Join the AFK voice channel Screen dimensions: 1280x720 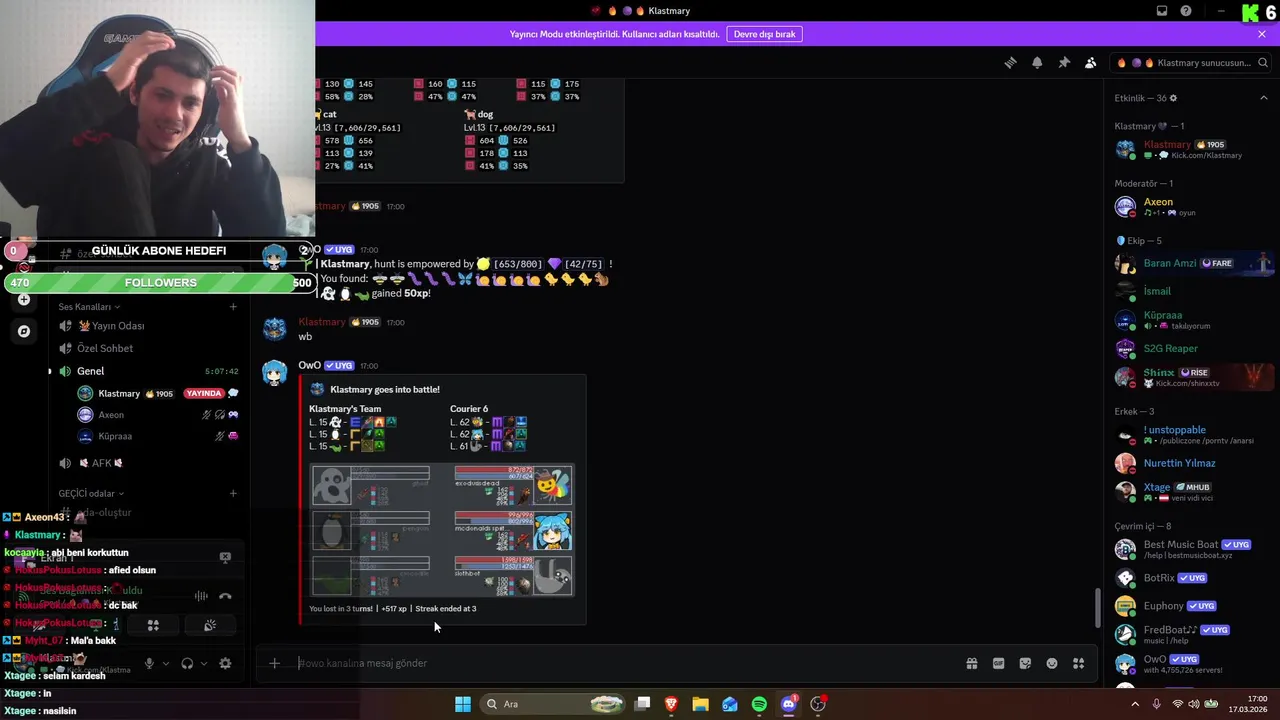point(147,463)
